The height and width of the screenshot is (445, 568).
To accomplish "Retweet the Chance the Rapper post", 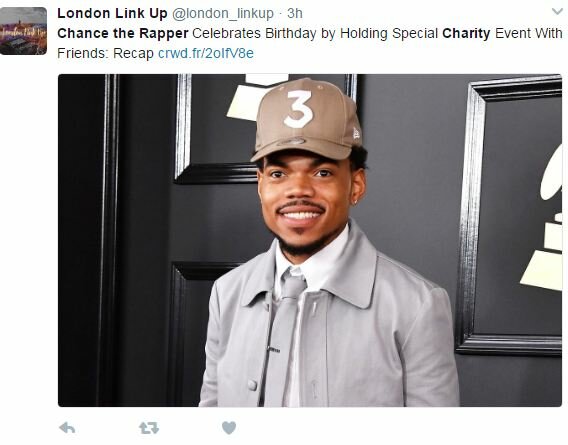I will [149, 428].
